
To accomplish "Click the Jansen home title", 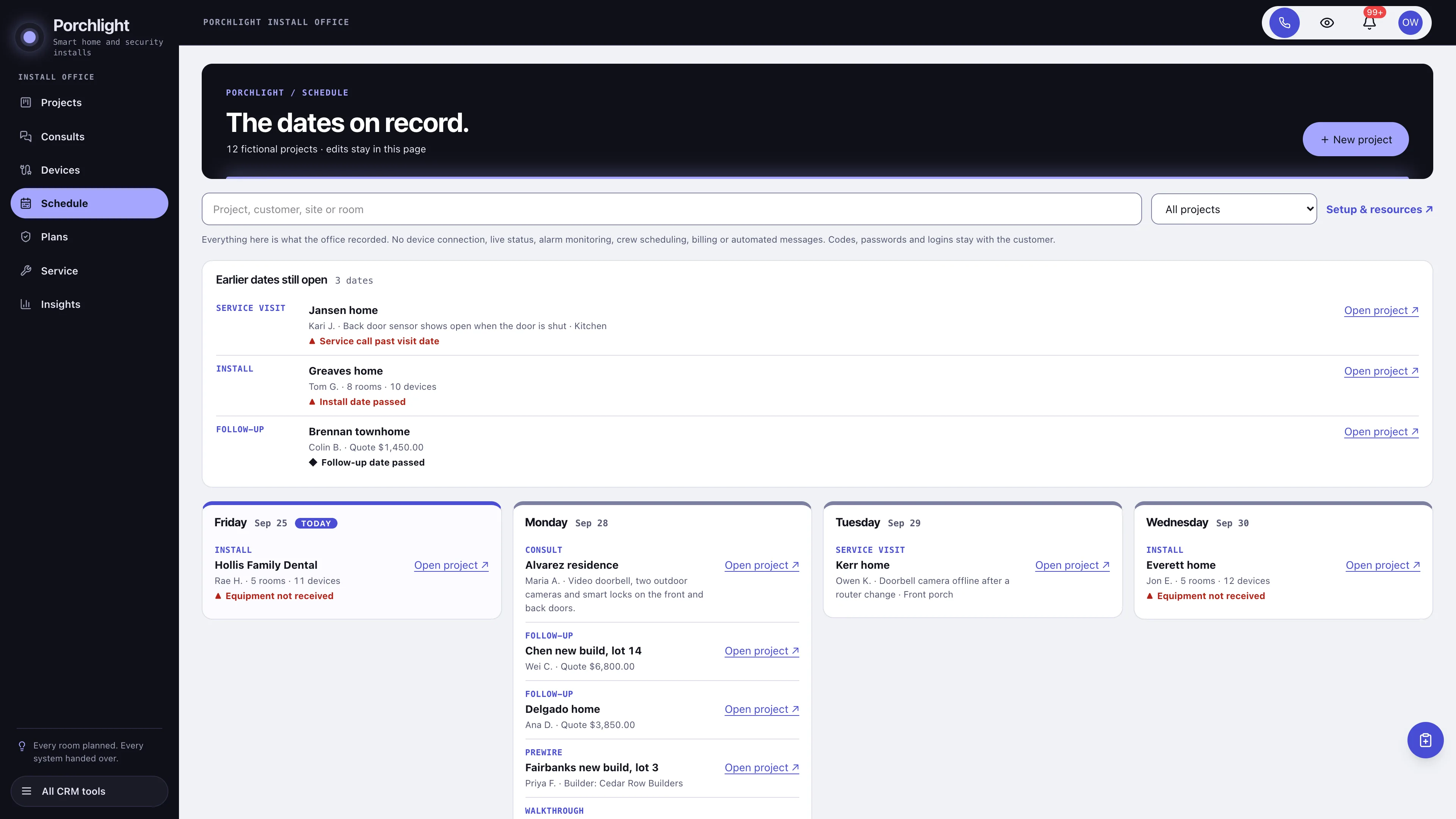I will point(343,310).
